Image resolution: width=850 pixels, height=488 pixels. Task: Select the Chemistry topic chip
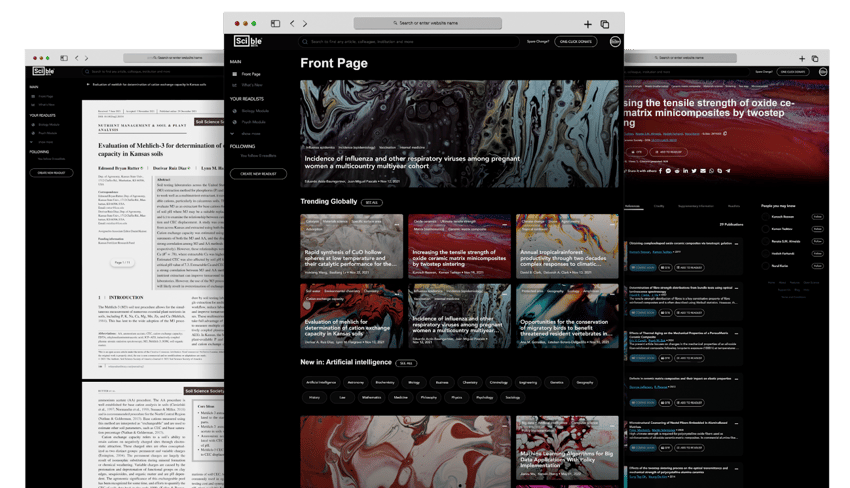click(x=470, y=382)
